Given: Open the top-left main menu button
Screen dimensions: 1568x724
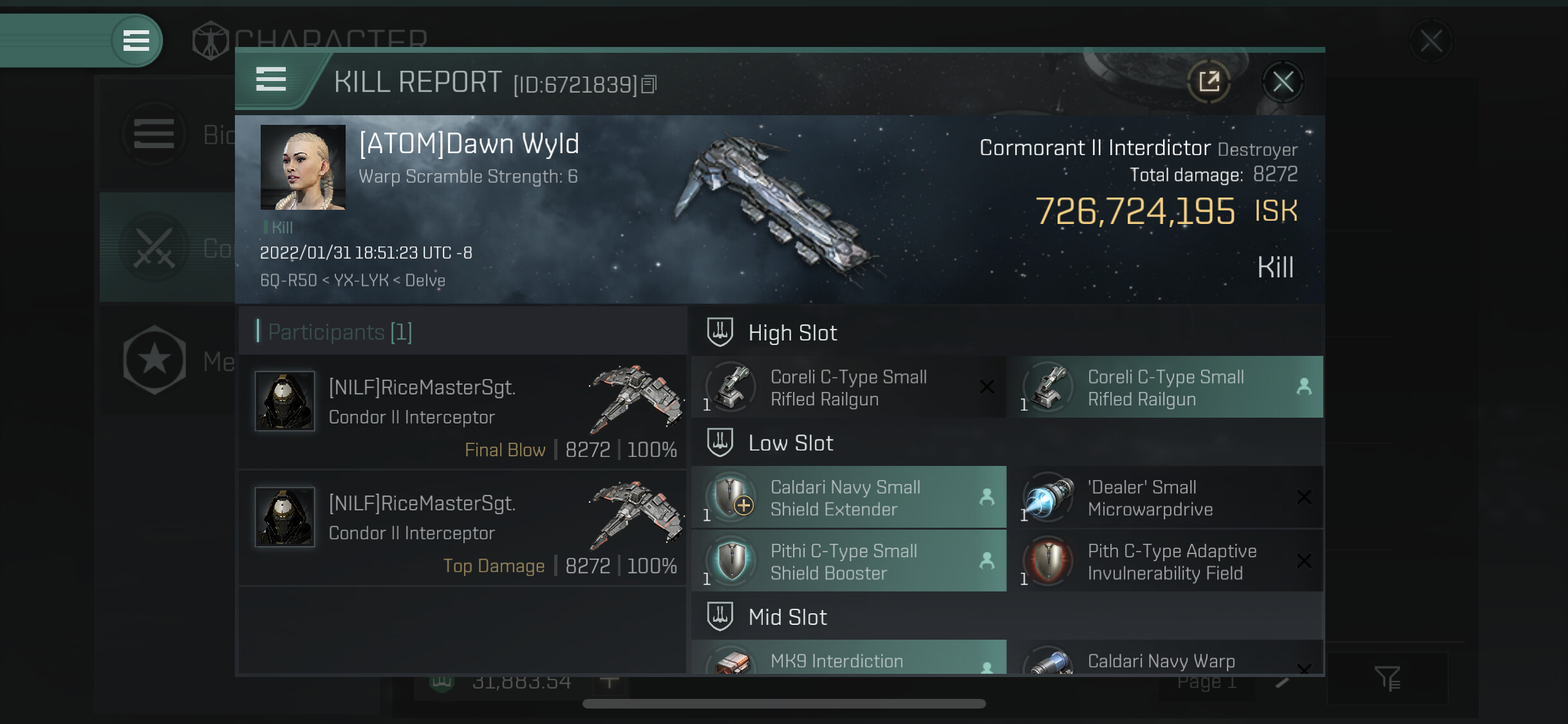Looking at the screenshot, I should click(x=136, y=41).
